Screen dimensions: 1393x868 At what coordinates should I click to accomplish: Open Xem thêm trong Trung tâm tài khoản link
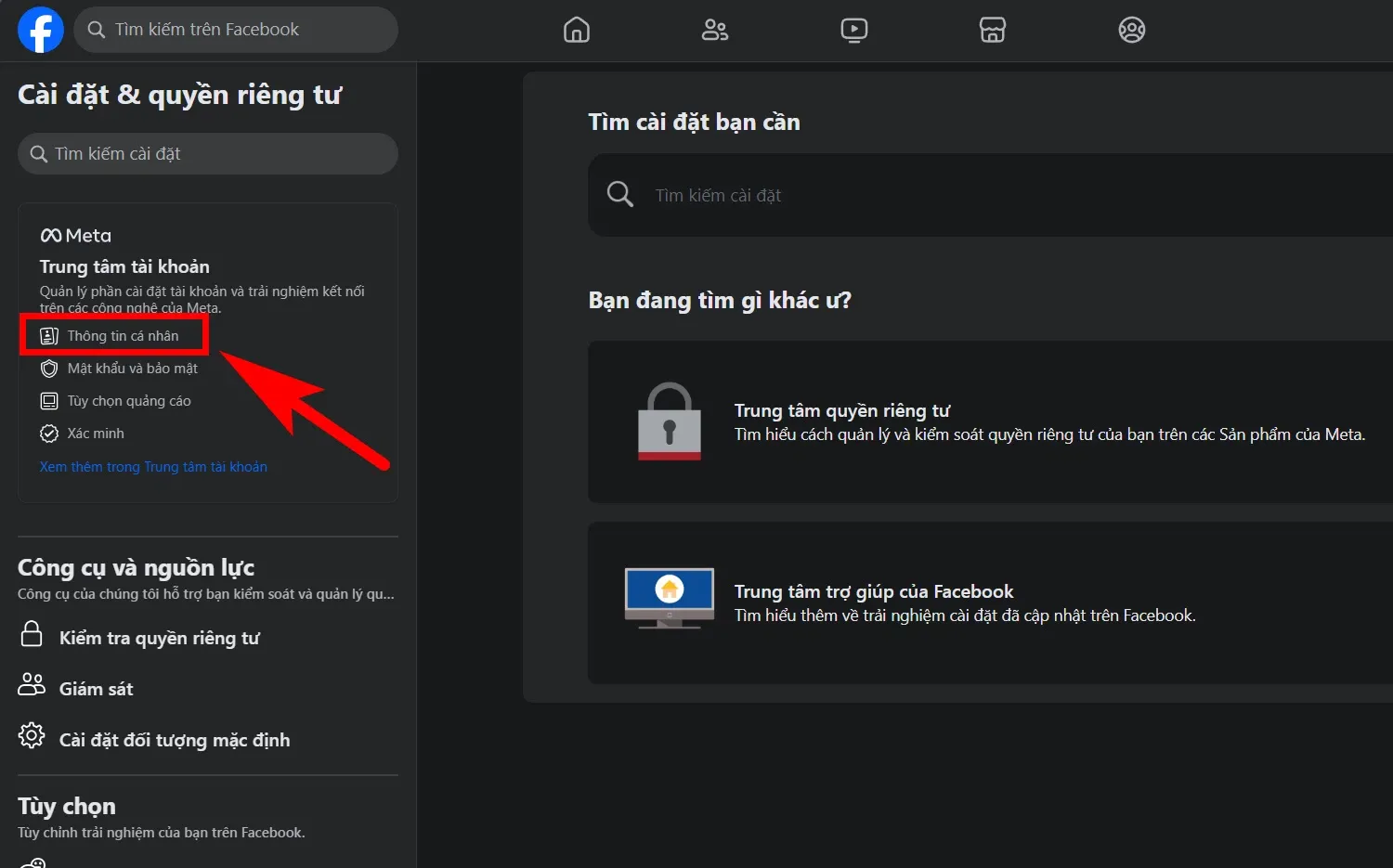153,467
